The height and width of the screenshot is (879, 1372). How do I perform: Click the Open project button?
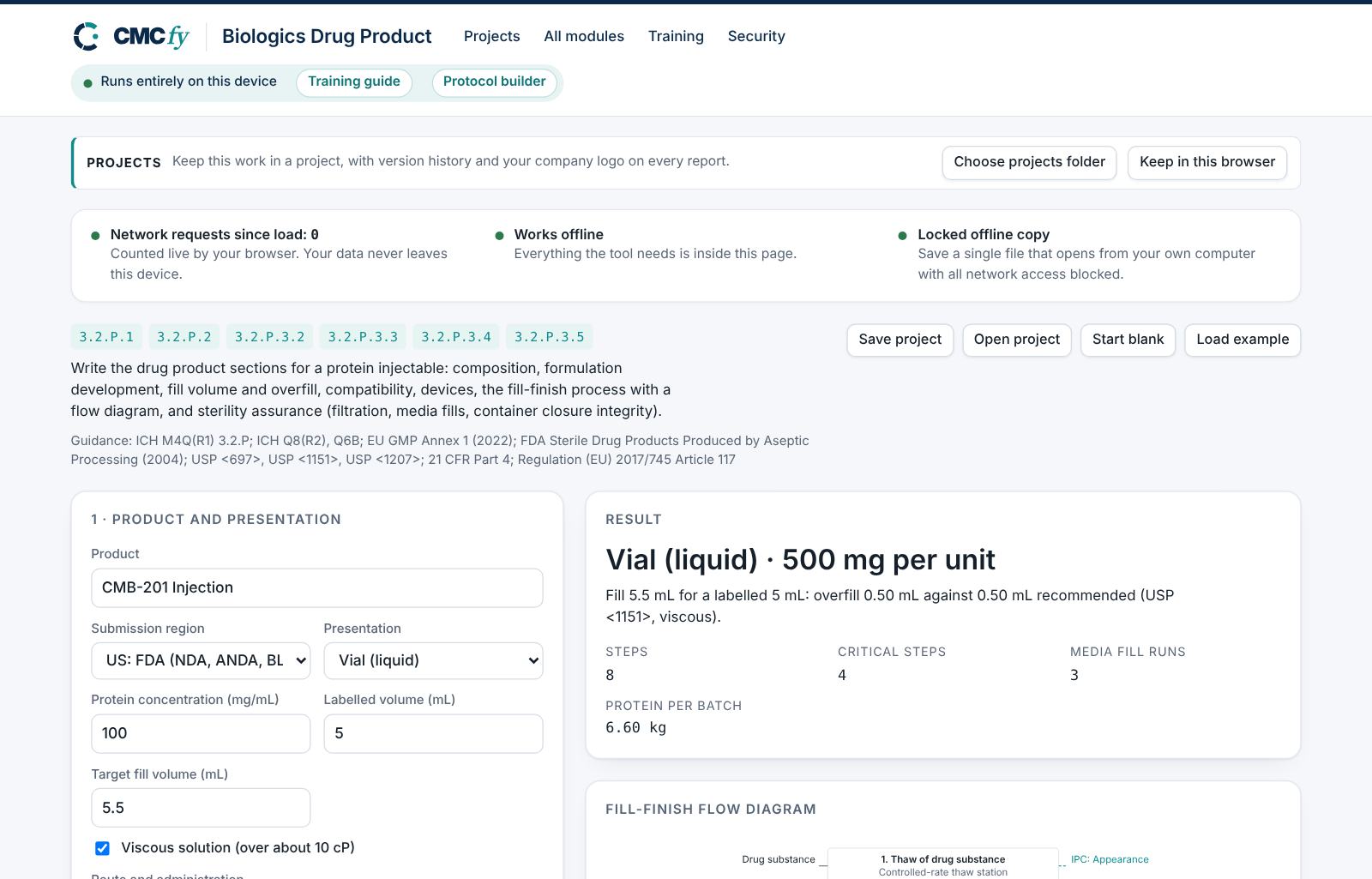coord(1017,340)
